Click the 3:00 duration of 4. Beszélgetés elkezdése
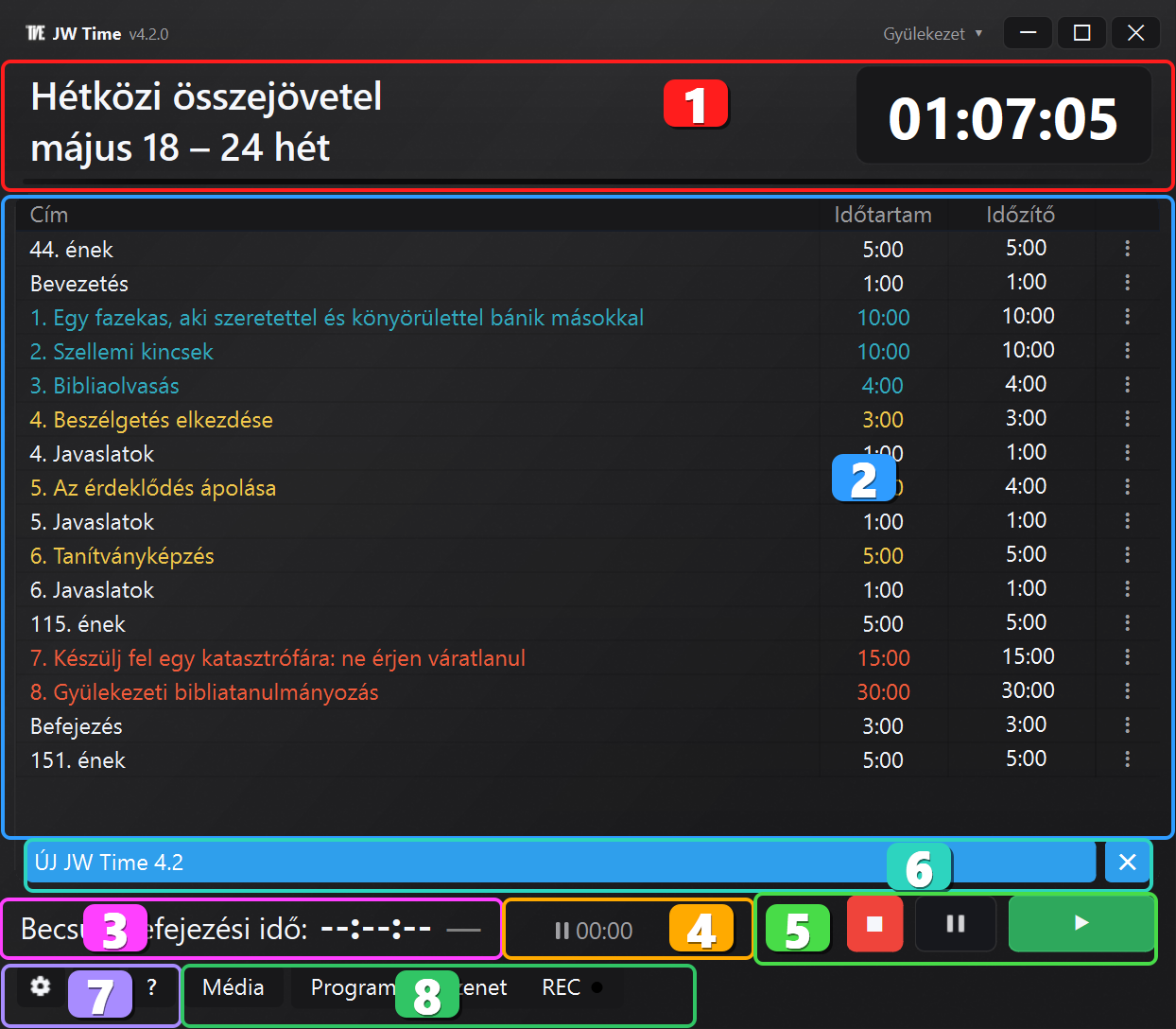 pyautogui.click(x=883, y=420)
